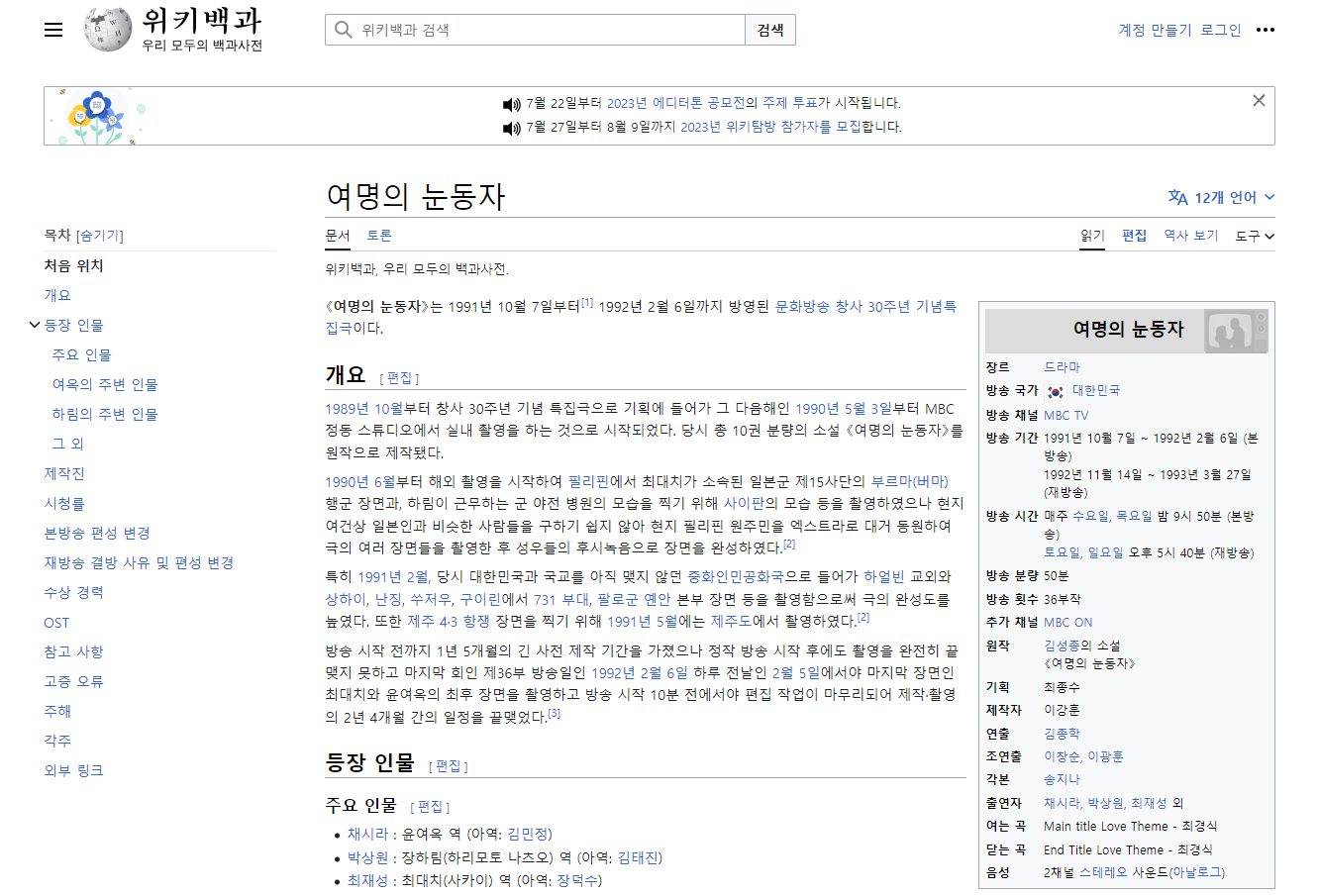Jump to 주요 인물 in contents
Screen dimensions: 1319x896
81,354
